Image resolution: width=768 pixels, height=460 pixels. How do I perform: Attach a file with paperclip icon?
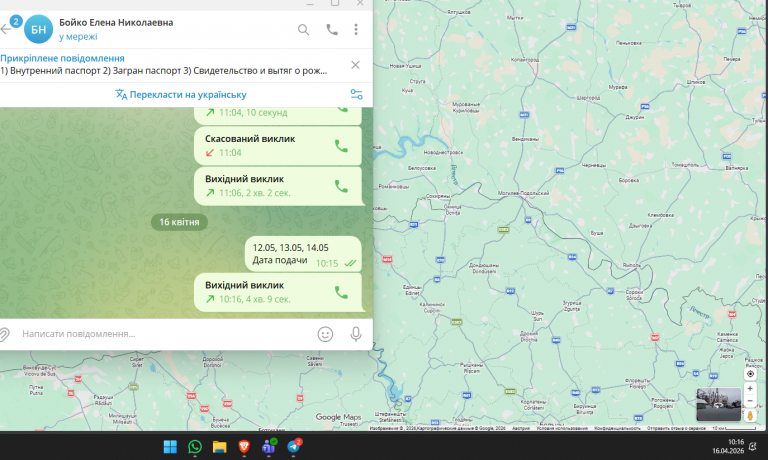pos(4,334)
